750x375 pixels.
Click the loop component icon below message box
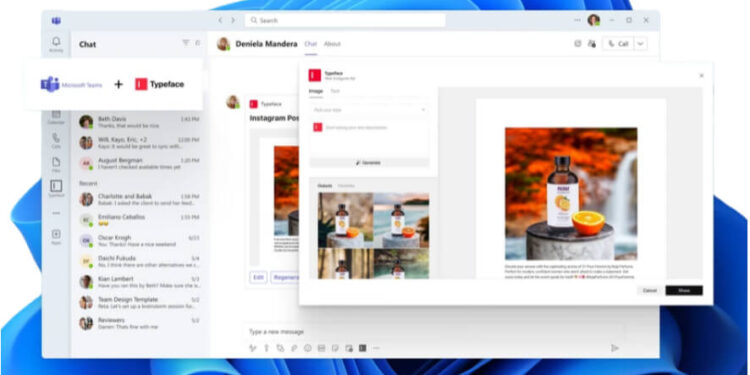(280, 348)
